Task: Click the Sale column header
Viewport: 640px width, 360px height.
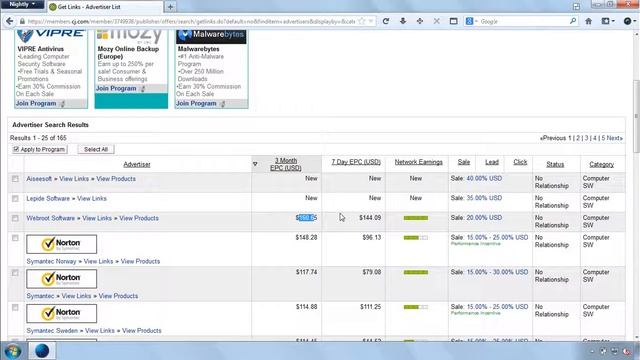Action: point(464,162)
